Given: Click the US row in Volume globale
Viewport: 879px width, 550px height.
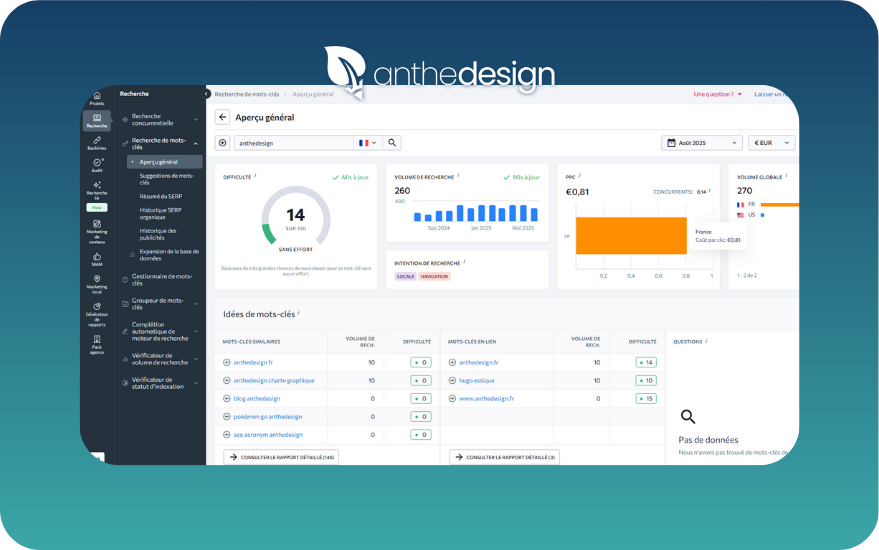Looking at the screenshot, I should coord(751,215).
